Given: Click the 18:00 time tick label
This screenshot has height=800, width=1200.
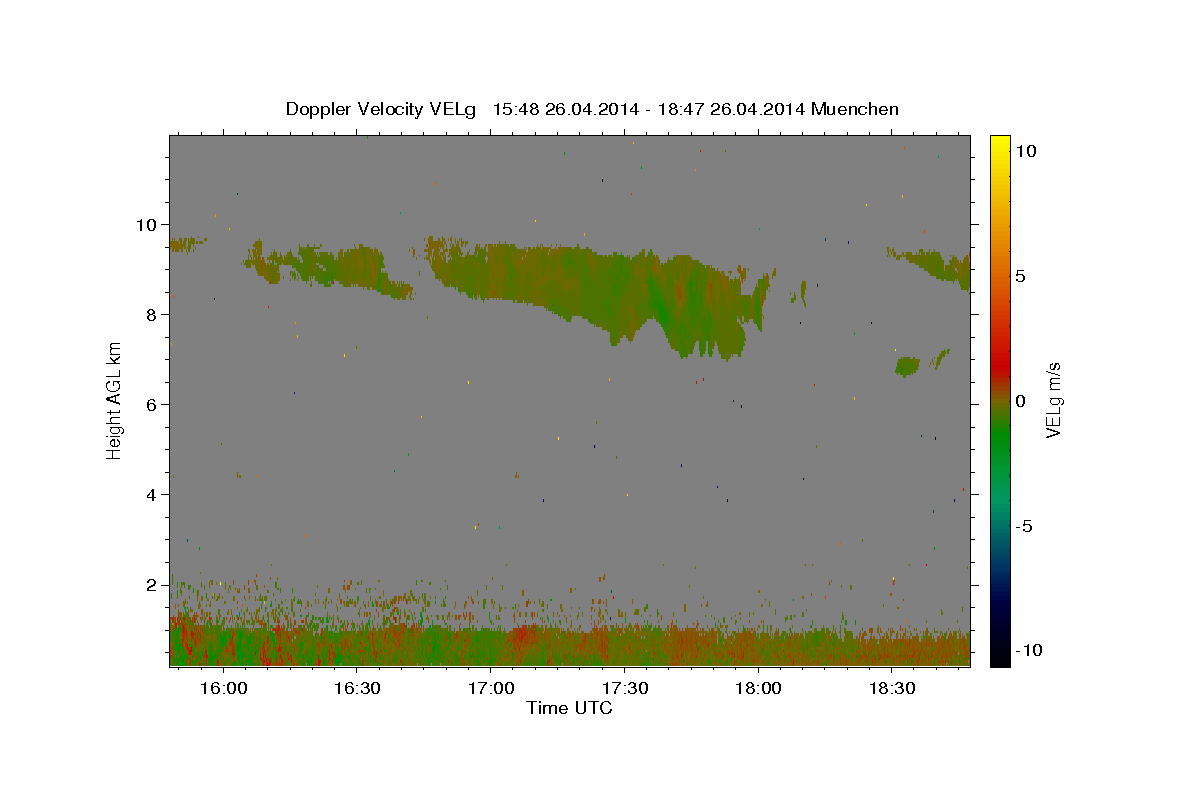Looking at the screenshot, I should click(758, 689).
